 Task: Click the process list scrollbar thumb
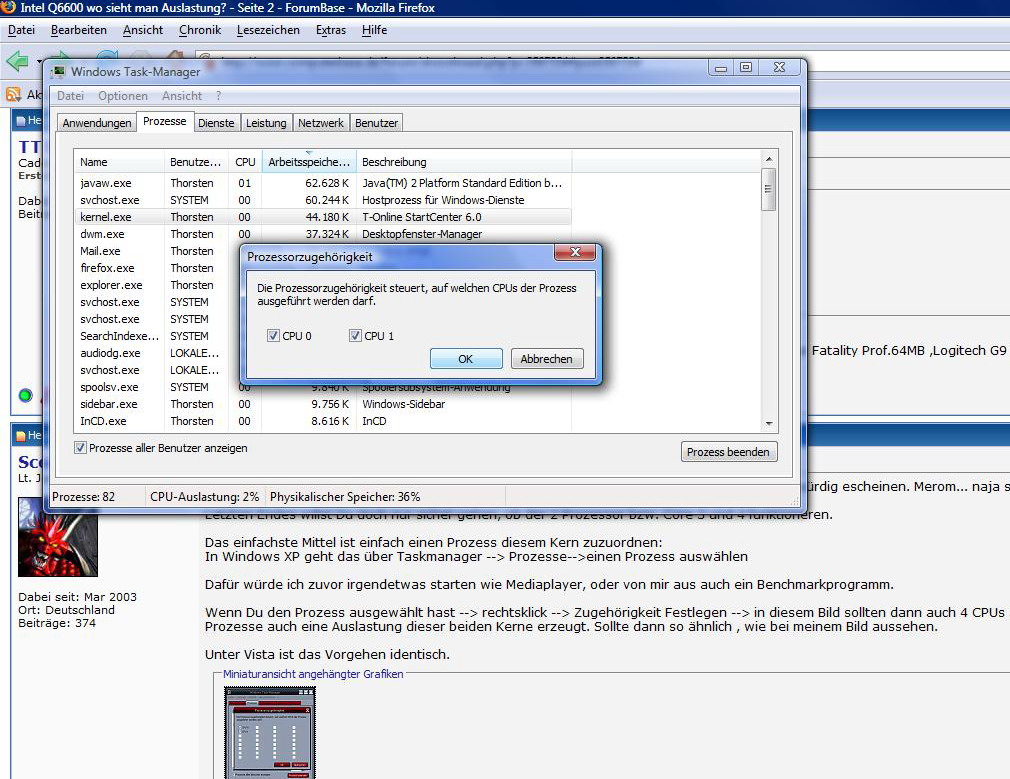point(768,189)
